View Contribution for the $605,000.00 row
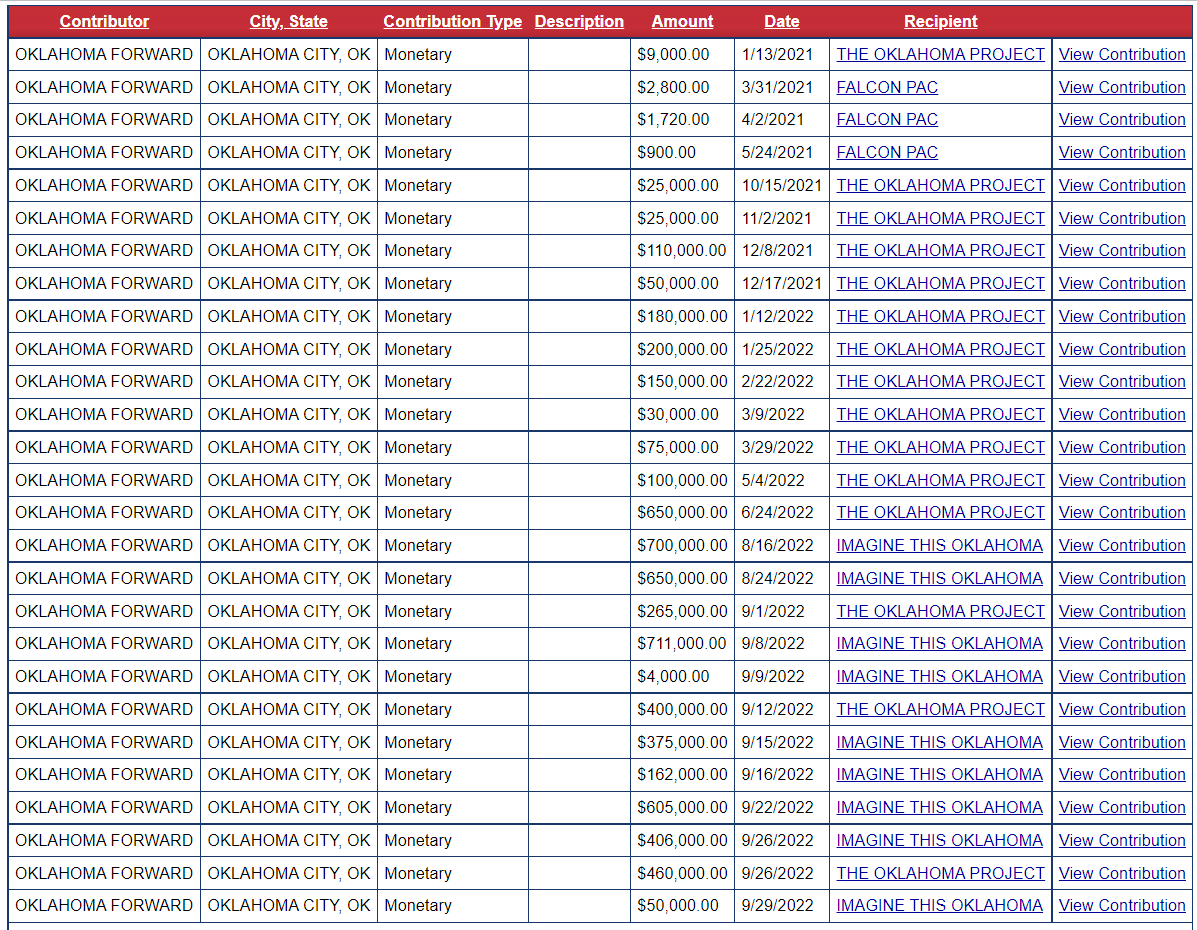The image size is (1197, 930). [1122, 807]
